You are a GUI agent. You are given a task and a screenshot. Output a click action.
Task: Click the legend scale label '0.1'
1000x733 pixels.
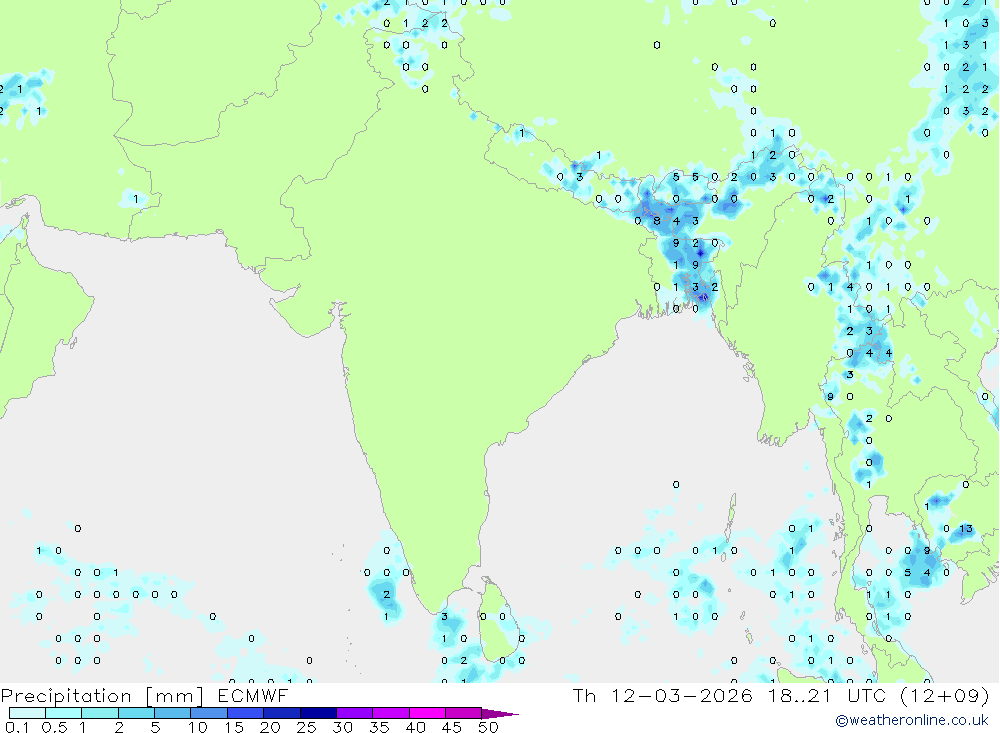click(17, 727)
